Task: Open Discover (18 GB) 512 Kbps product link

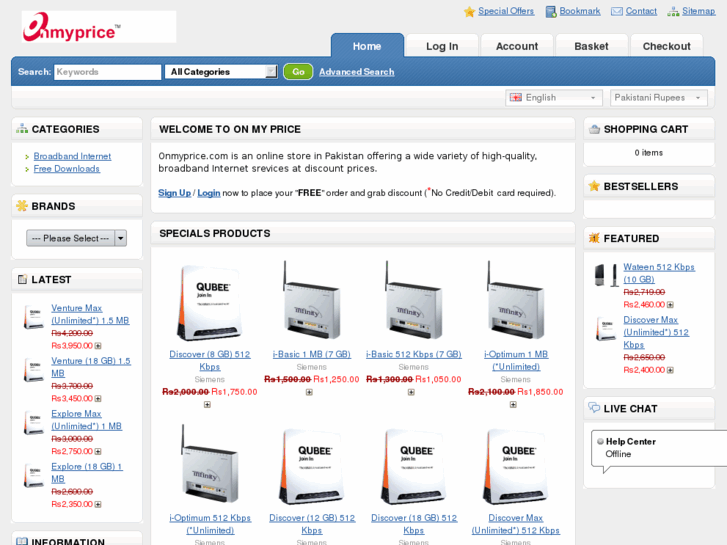Action: coord(414,524)
